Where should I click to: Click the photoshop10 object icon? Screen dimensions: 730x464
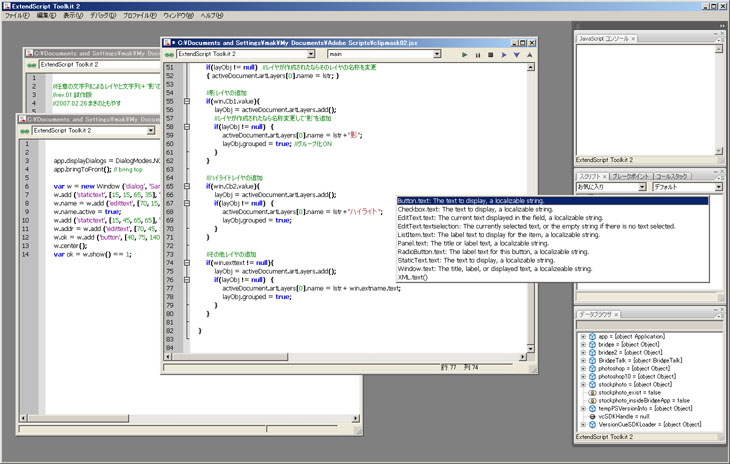click(592, 377)
